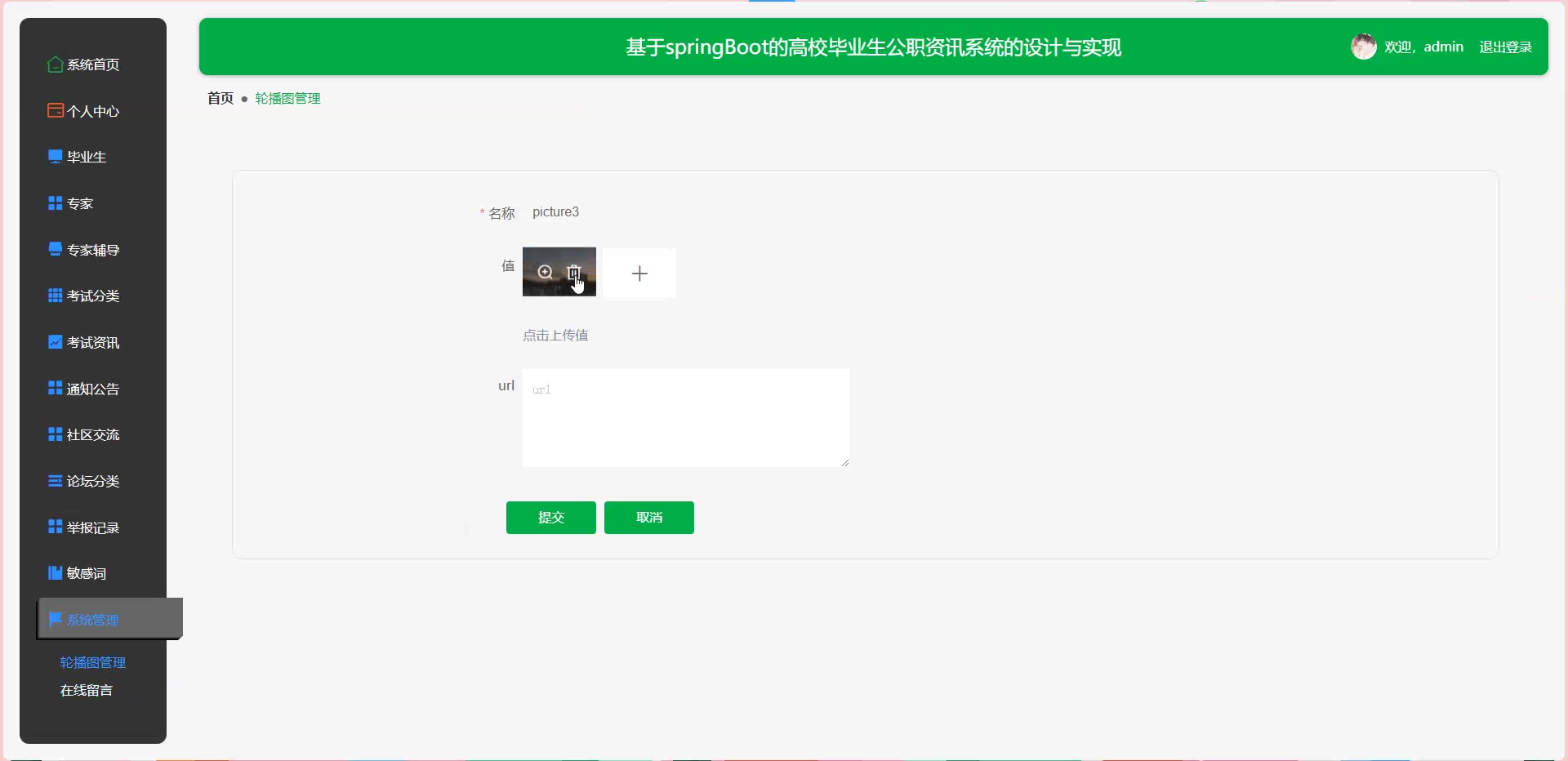Focus the 名称 field showing picture3
The image size is (1568, 761).
pos(686,212)
